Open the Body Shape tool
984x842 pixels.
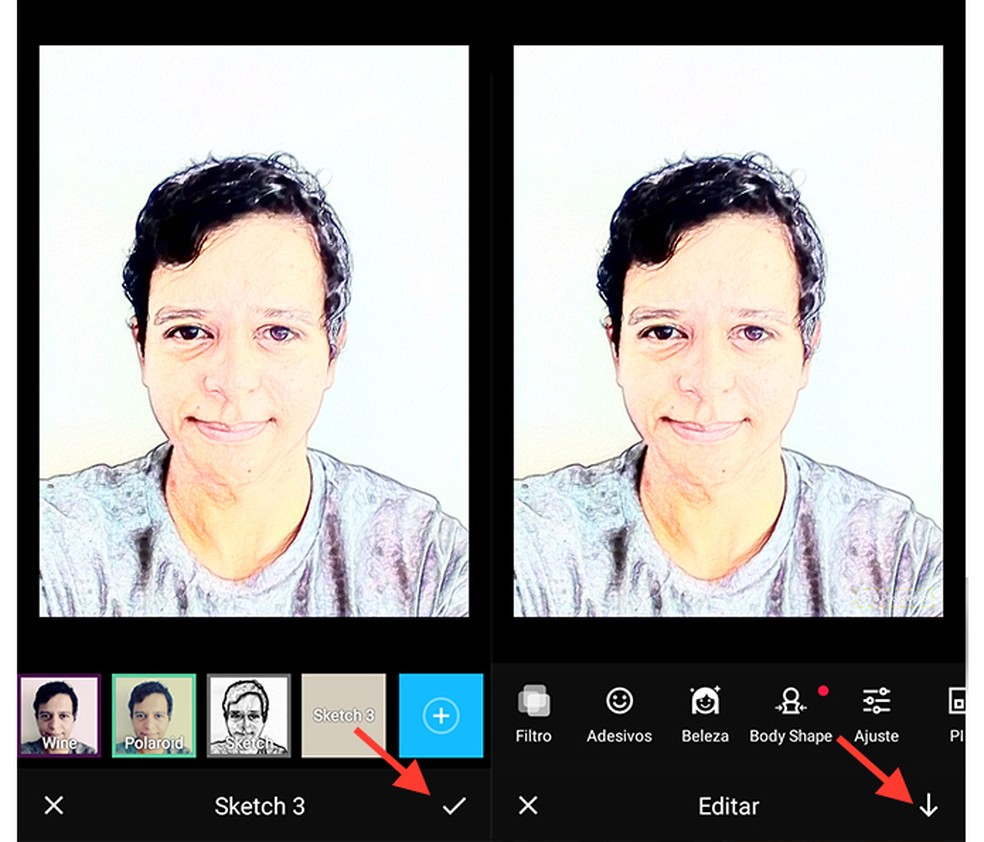tap(791, 712)
